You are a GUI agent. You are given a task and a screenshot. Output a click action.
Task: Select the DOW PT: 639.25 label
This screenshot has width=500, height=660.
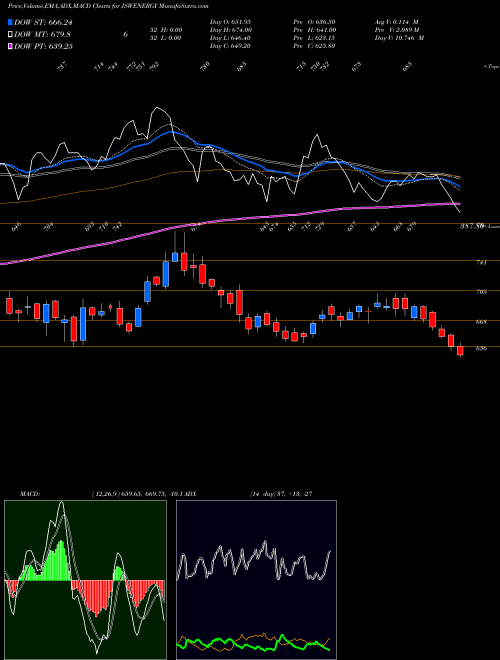click(43, 47)
